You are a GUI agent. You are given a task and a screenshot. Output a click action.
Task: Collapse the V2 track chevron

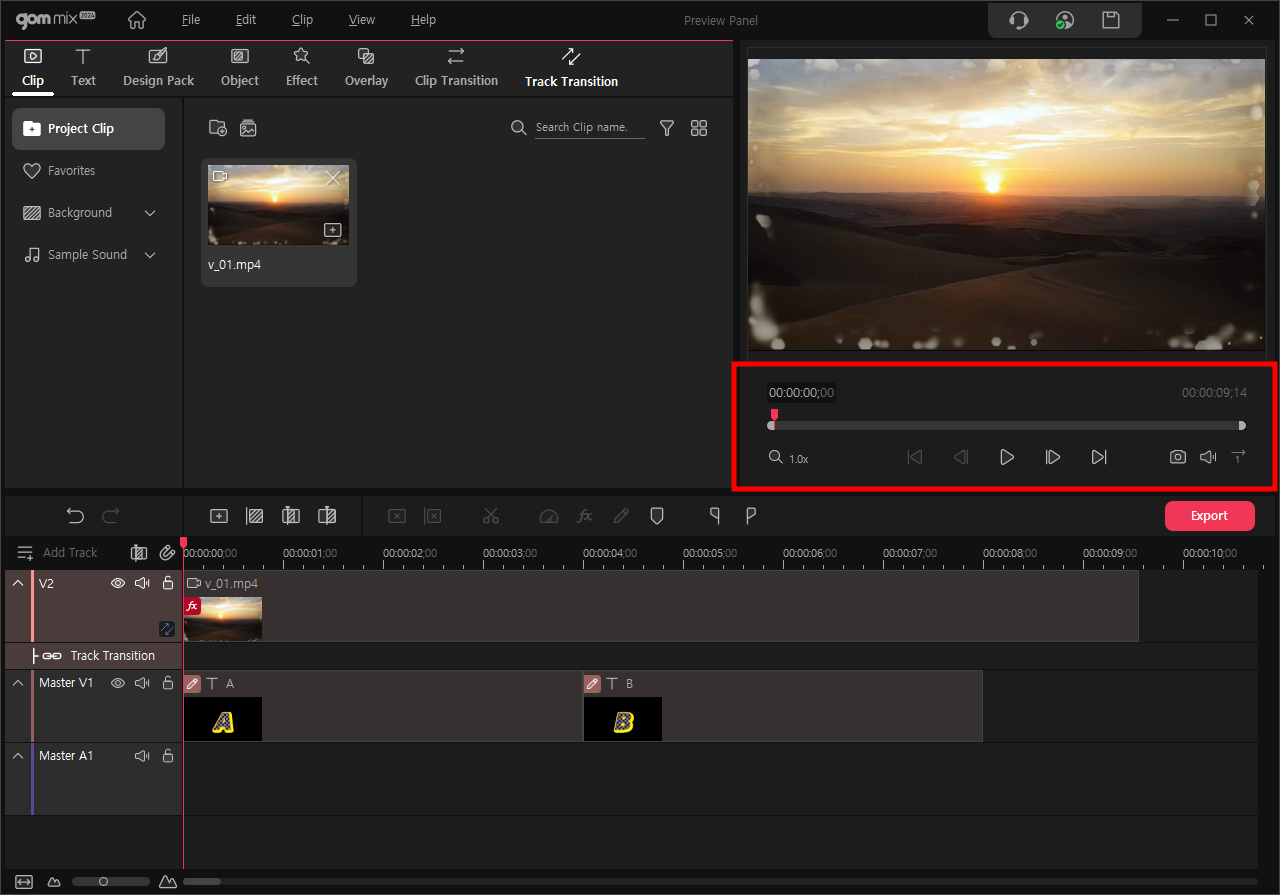point(18,583)
